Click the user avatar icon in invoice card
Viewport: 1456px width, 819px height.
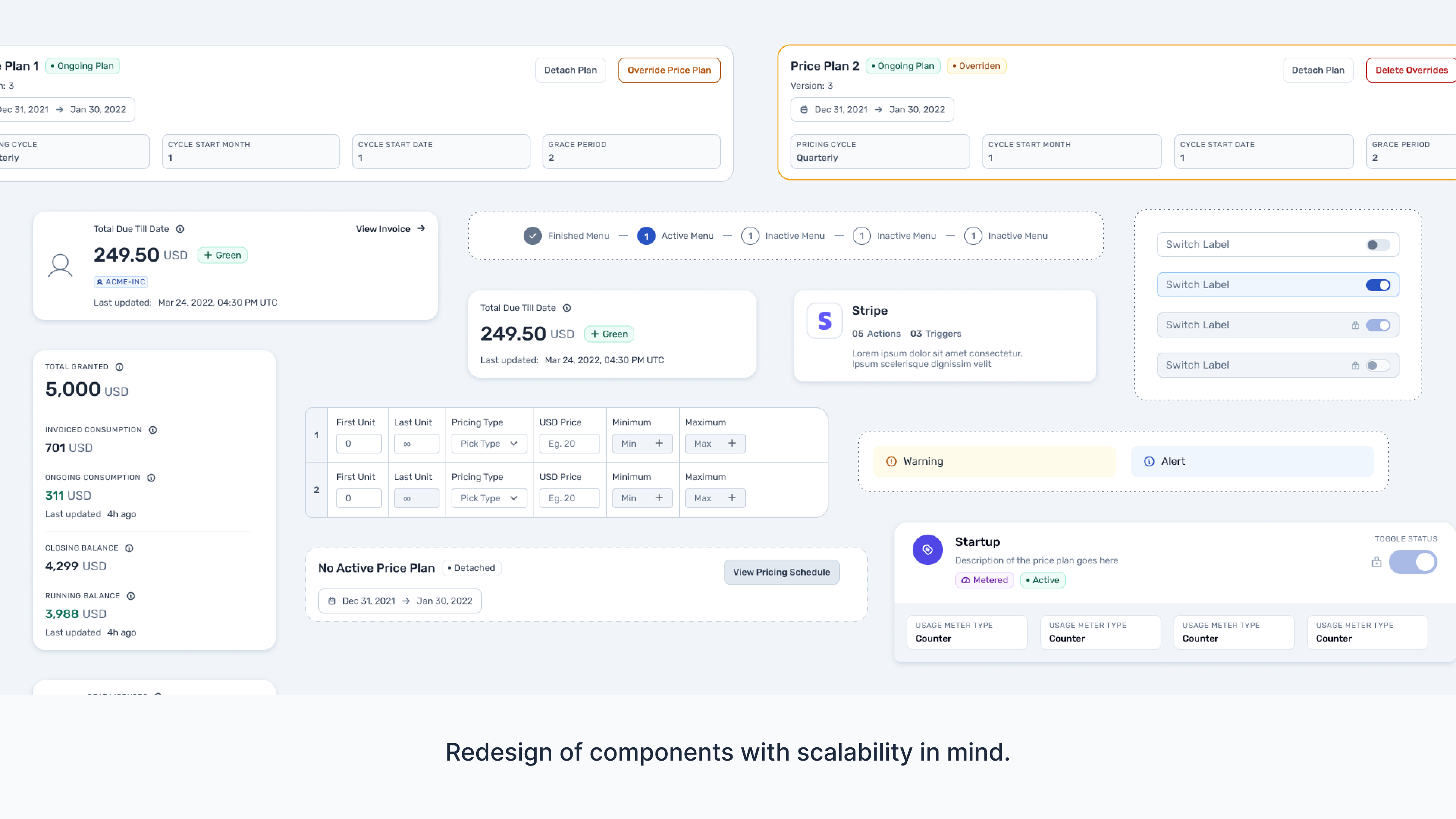[61, 266]
